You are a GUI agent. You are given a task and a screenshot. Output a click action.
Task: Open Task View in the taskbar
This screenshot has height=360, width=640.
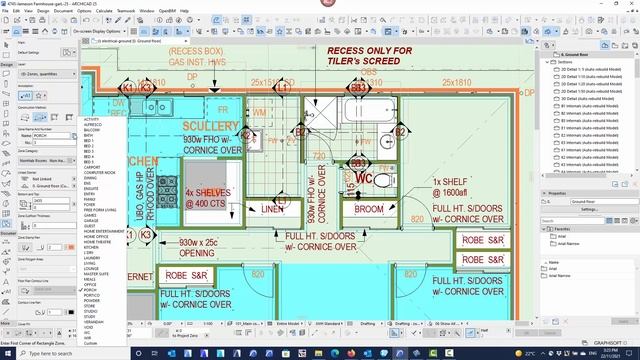coord(155,353)
